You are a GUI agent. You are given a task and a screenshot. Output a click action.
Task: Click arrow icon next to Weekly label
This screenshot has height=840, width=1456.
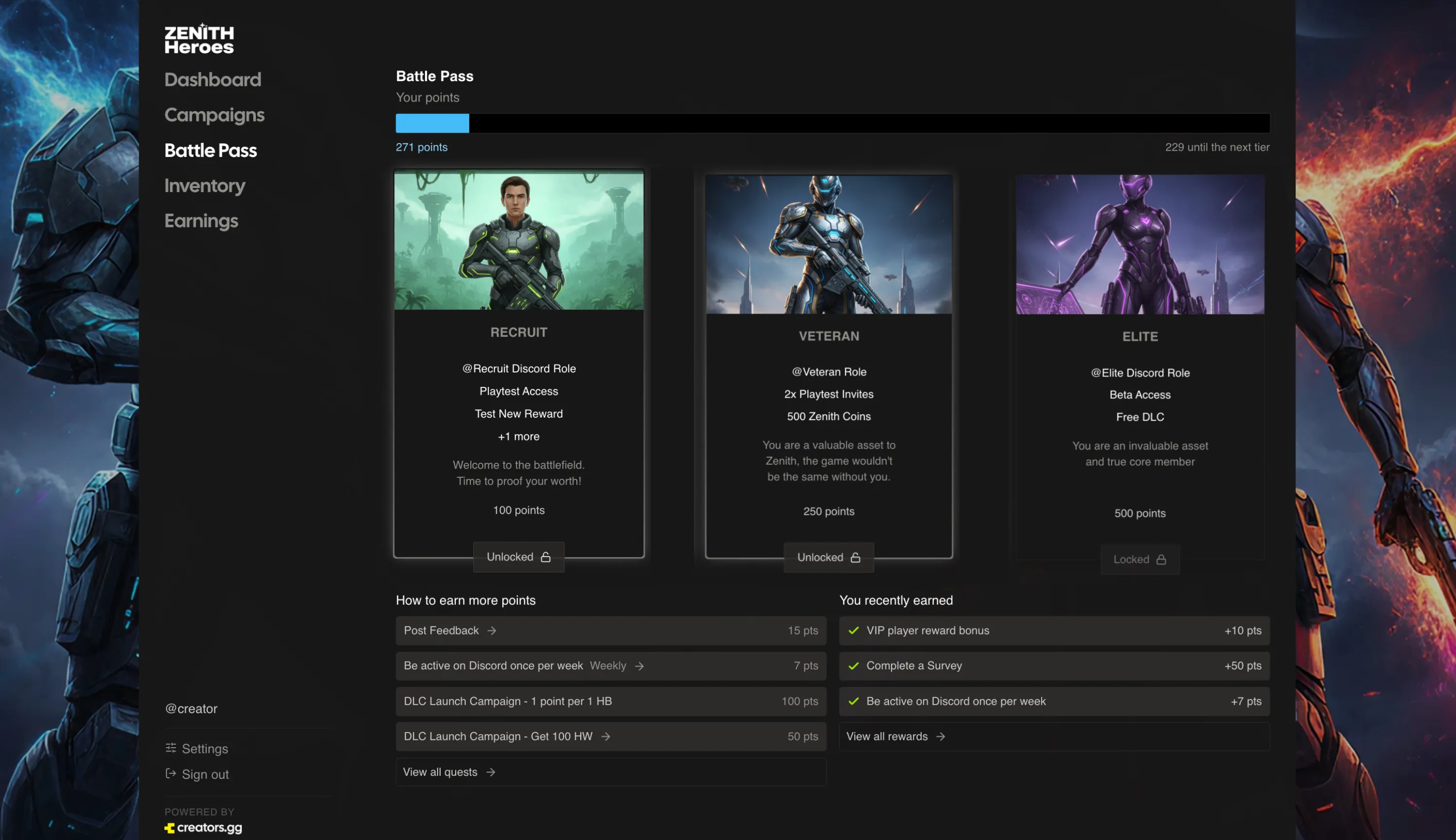[639, 666]
